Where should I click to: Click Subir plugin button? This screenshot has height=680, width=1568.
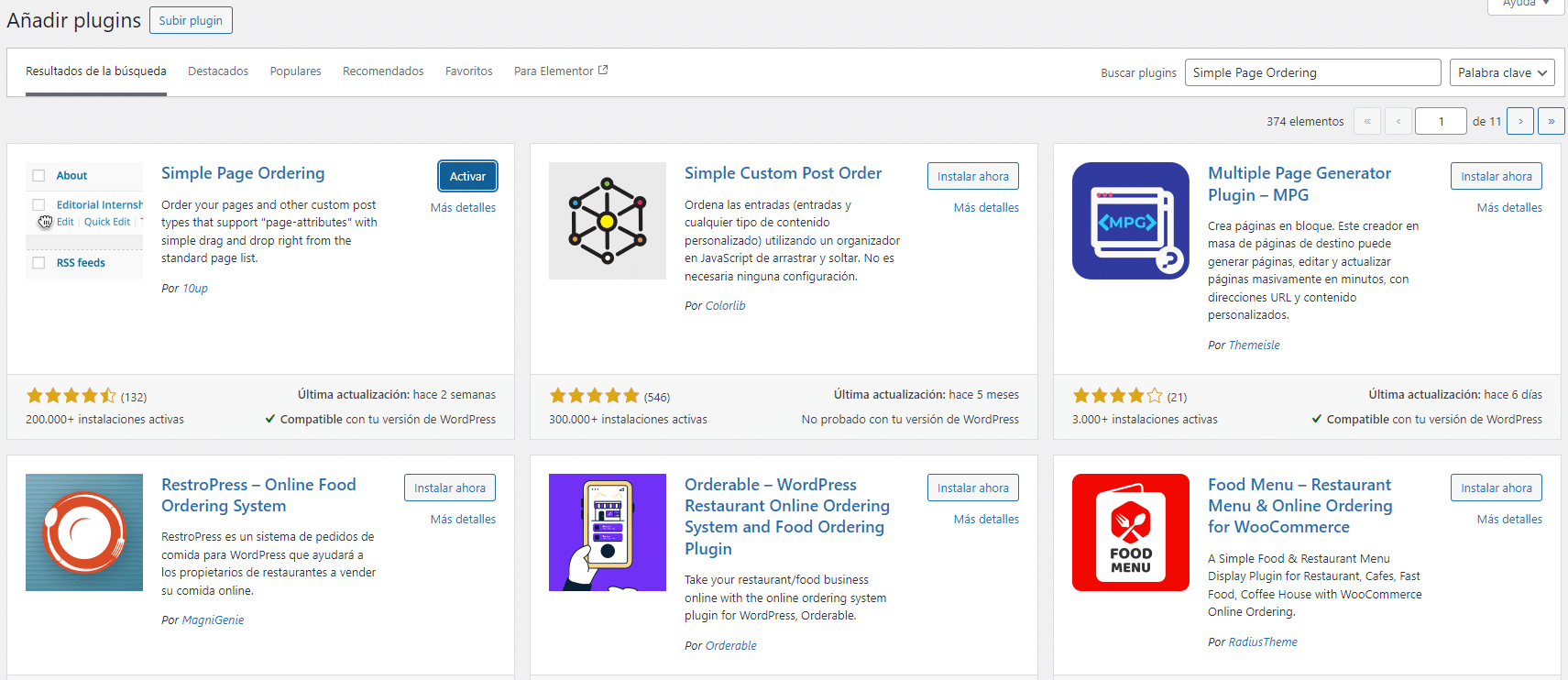click(x=191, y=20)
